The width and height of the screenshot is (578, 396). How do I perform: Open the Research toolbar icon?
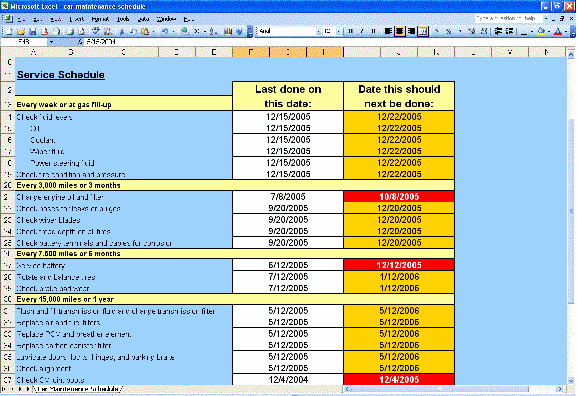[x=108, y=31]
